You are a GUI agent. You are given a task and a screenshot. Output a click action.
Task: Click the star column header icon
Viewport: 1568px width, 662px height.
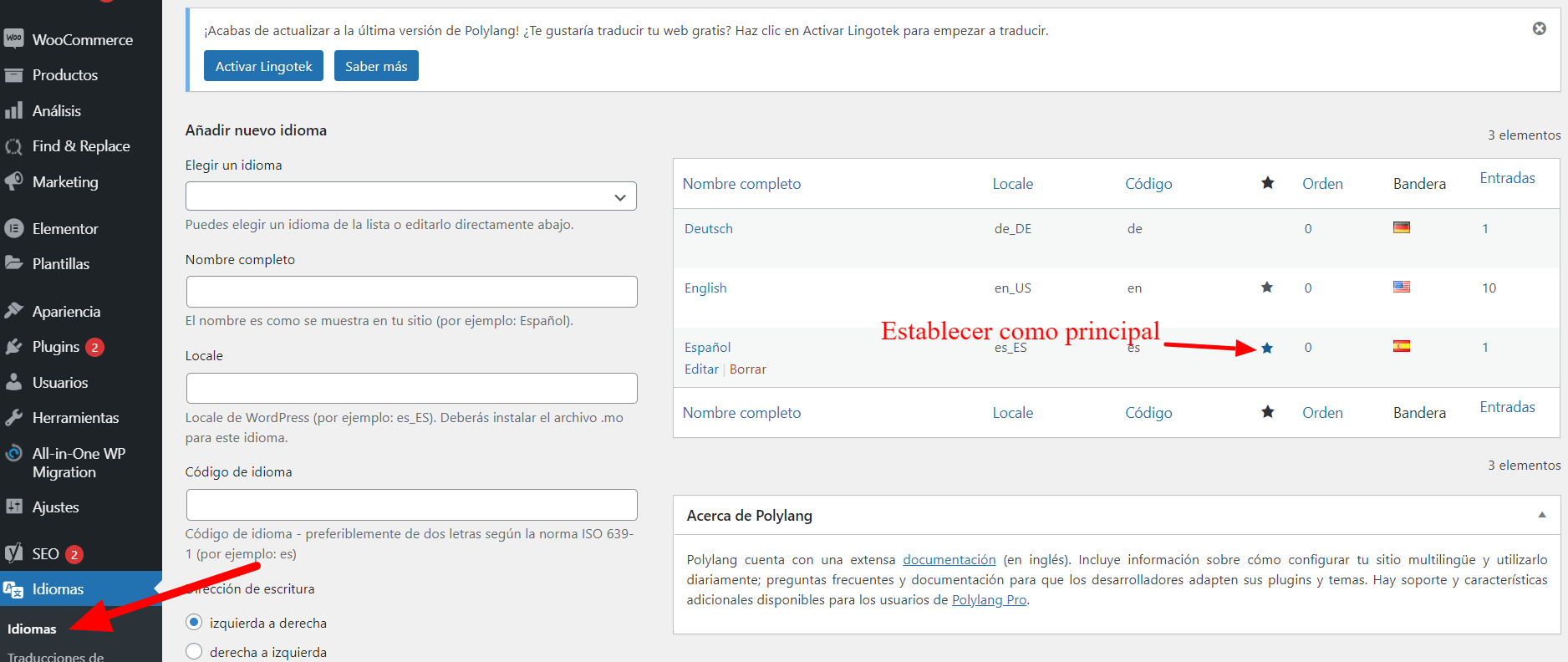[x=1268, y=183]
